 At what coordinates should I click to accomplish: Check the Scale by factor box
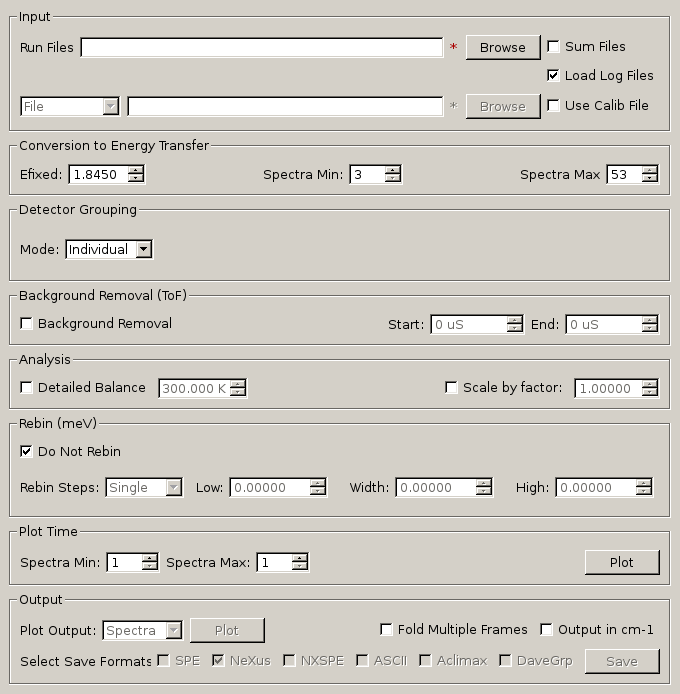(x=452, y=388)
